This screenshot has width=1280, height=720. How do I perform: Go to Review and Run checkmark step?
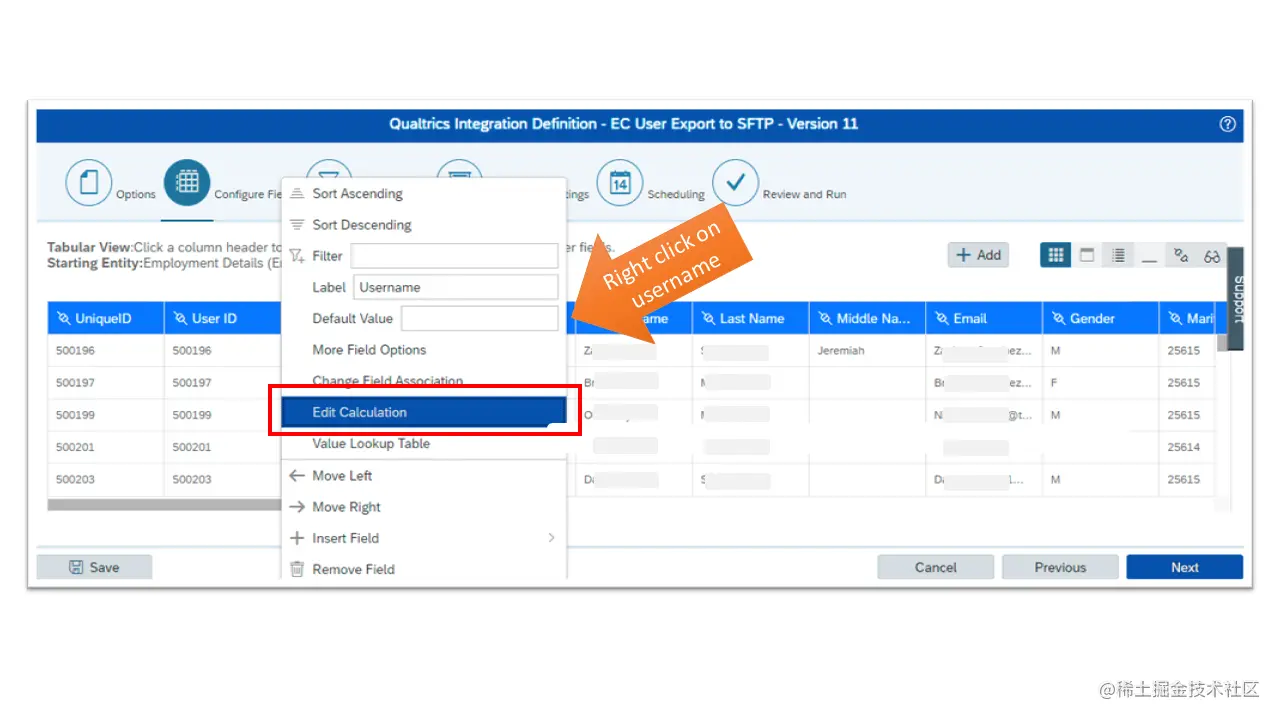[735, 183]
